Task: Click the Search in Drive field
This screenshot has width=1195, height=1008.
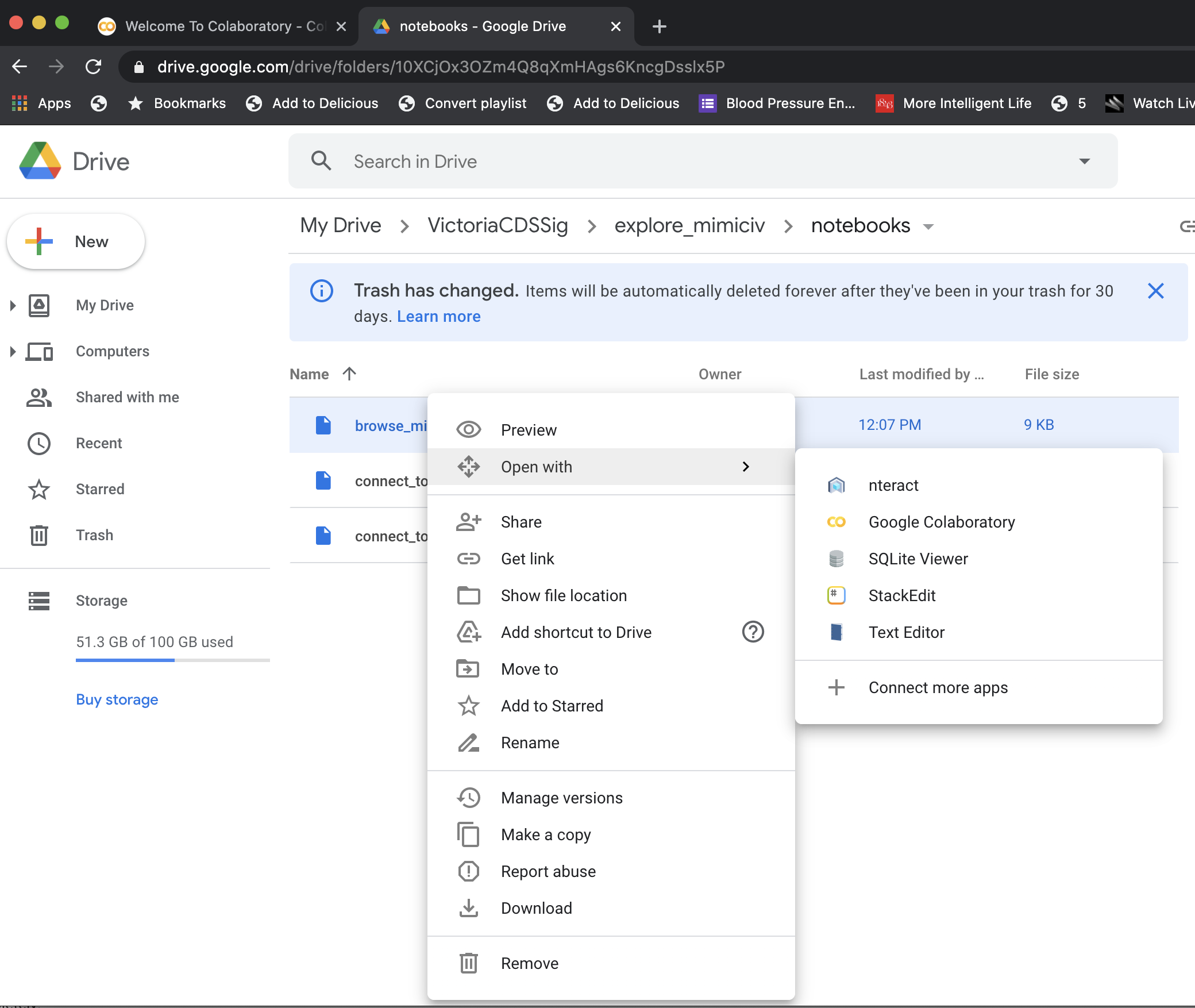Action: 689,161
